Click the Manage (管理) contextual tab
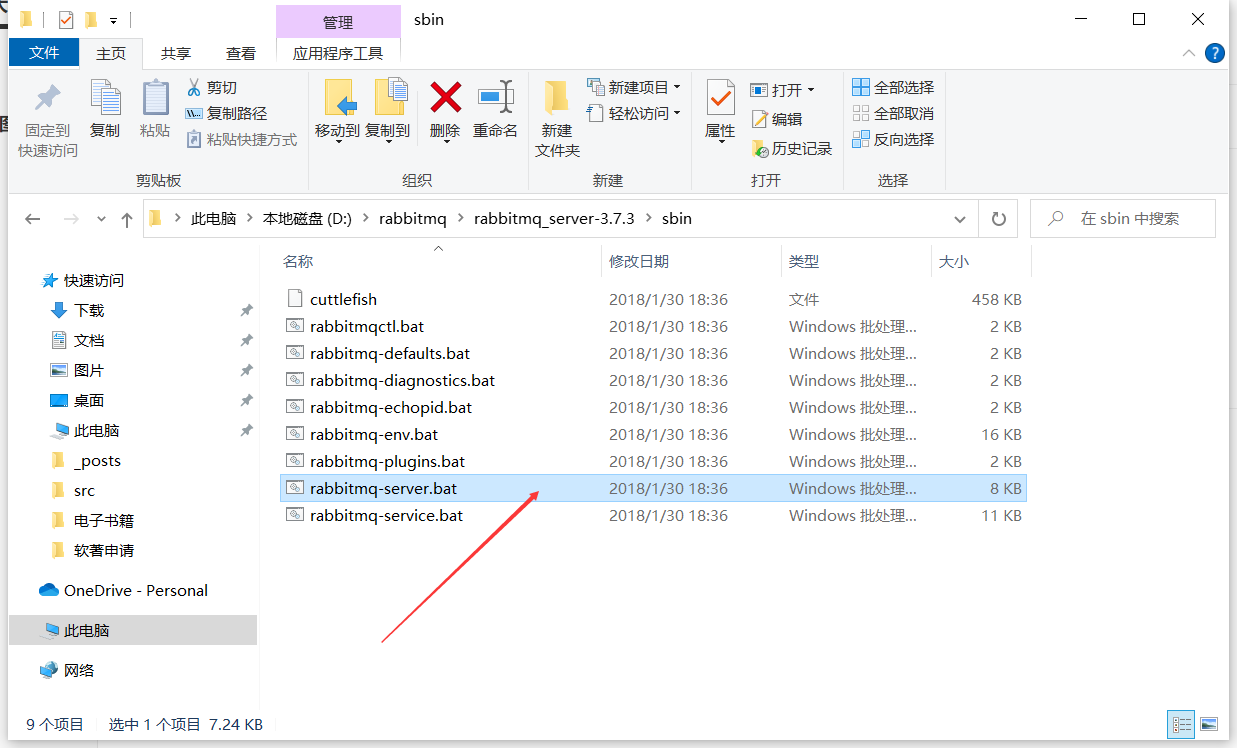1237x748 pixels. click(338, 22)
